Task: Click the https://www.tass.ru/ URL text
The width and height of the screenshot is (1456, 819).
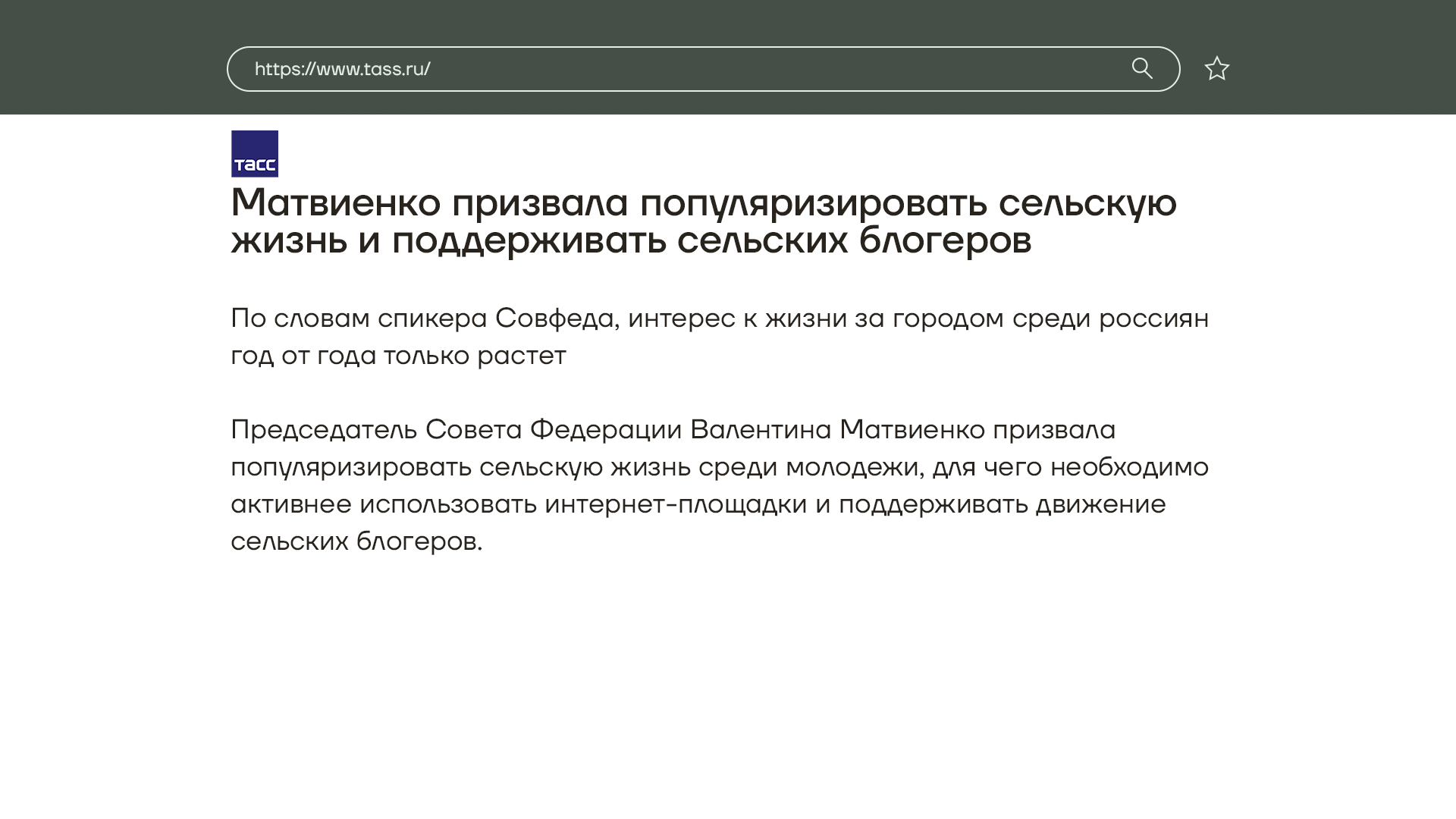Action: [342, 69]
